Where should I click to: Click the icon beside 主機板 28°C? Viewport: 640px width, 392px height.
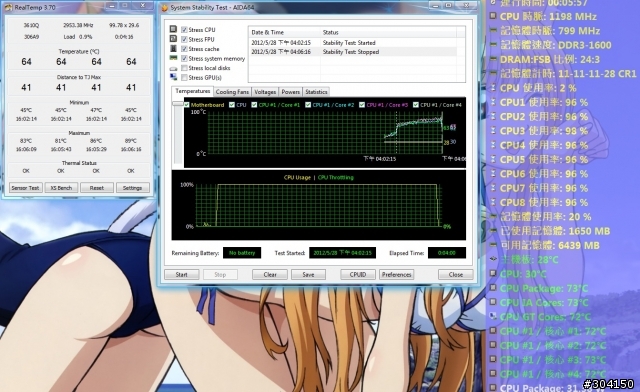coord(493,259)
